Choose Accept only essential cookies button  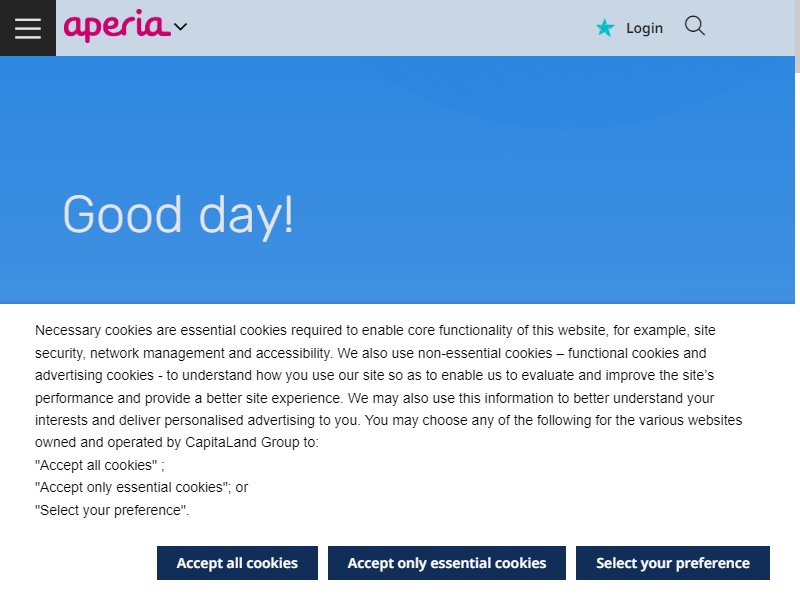tap(446, 563)
